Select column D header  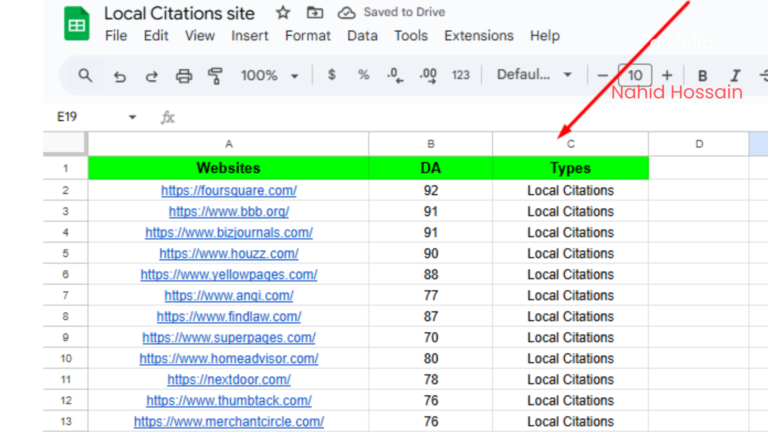pos(699,144)
